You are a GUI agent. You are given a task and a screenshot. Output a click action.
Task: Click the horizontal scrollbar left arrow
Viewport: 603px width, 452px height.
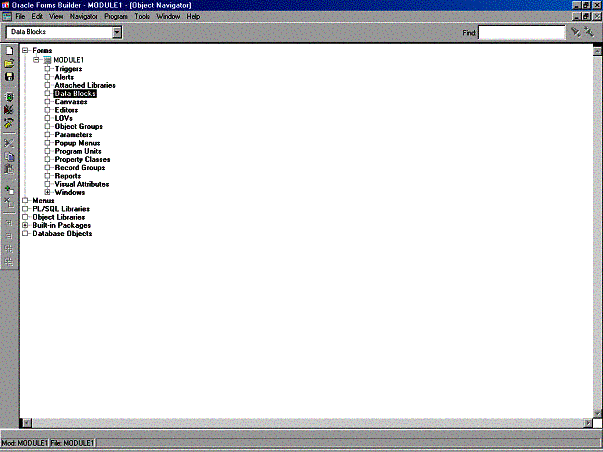[27, 423]
